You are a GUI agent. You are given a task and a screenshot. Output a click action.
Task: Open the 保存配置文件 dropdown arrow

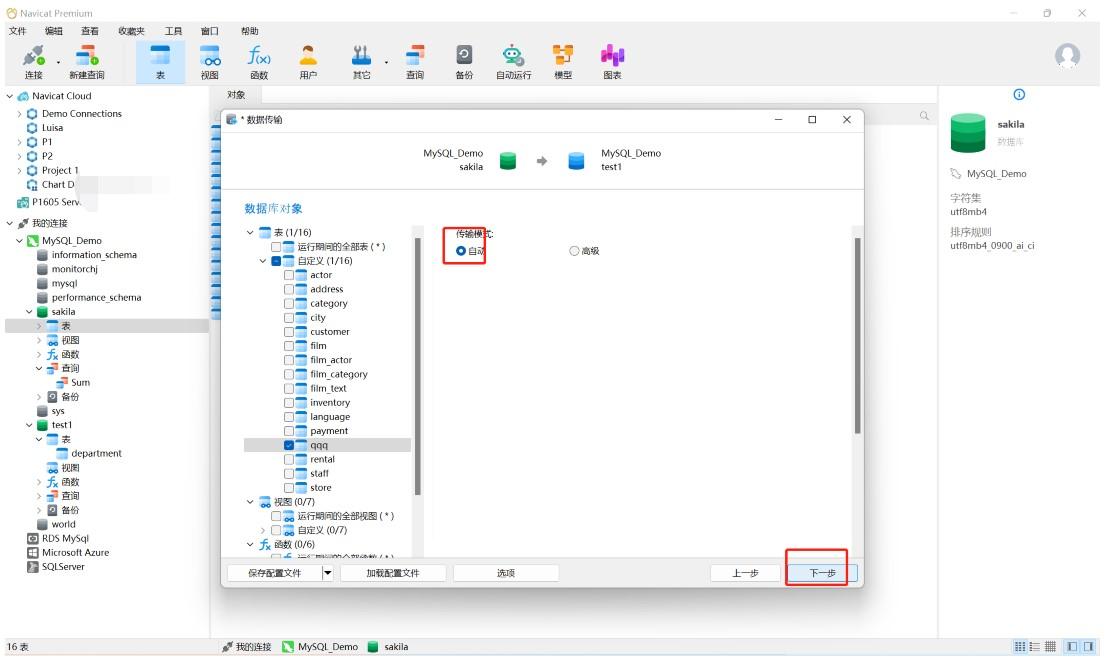[x=327, y=573]
